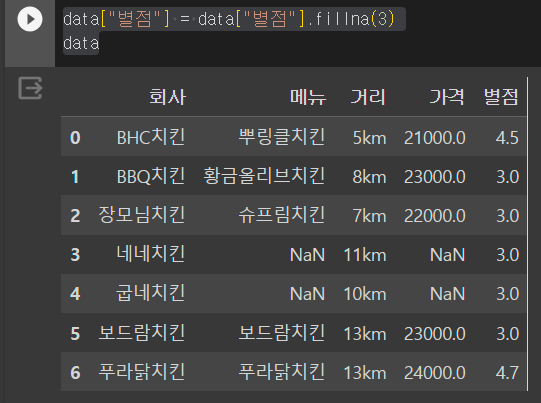Click the 슈프림치킨 menu cell
This screenshot has width=541, height=403.
282,215
